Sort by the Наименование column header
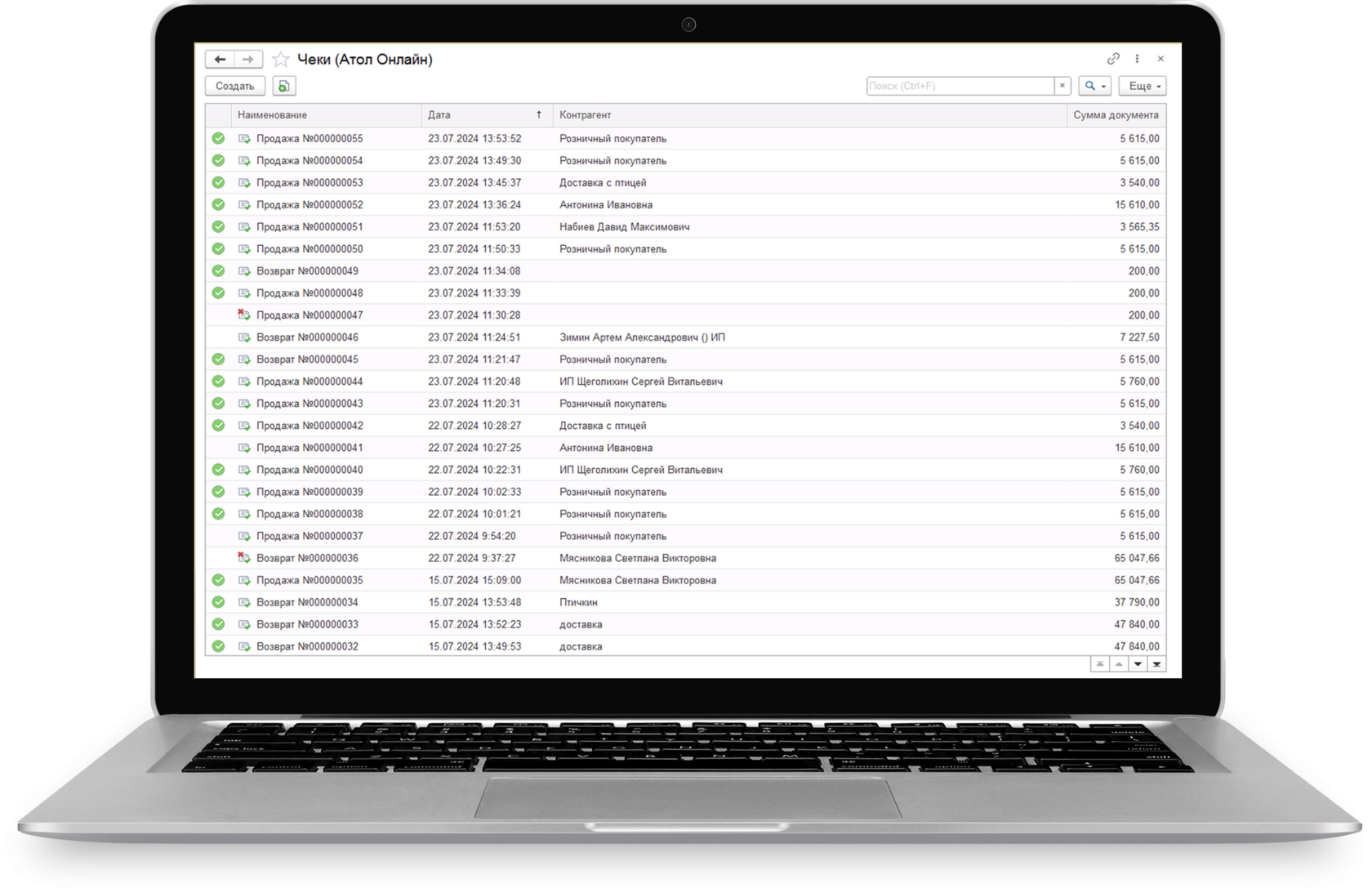Viewport: 1372px width, 893px height. pyautogui.click(x=327, y=115)
